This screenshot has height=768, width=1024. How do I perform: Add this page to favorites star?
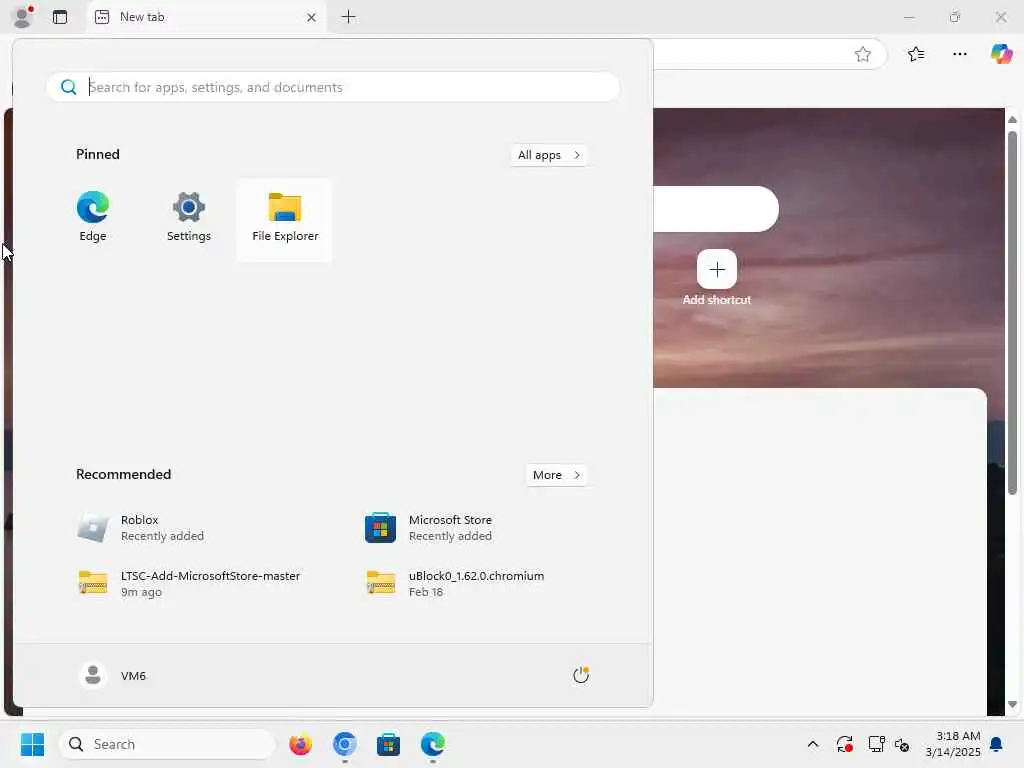click(x=863, y=54)
